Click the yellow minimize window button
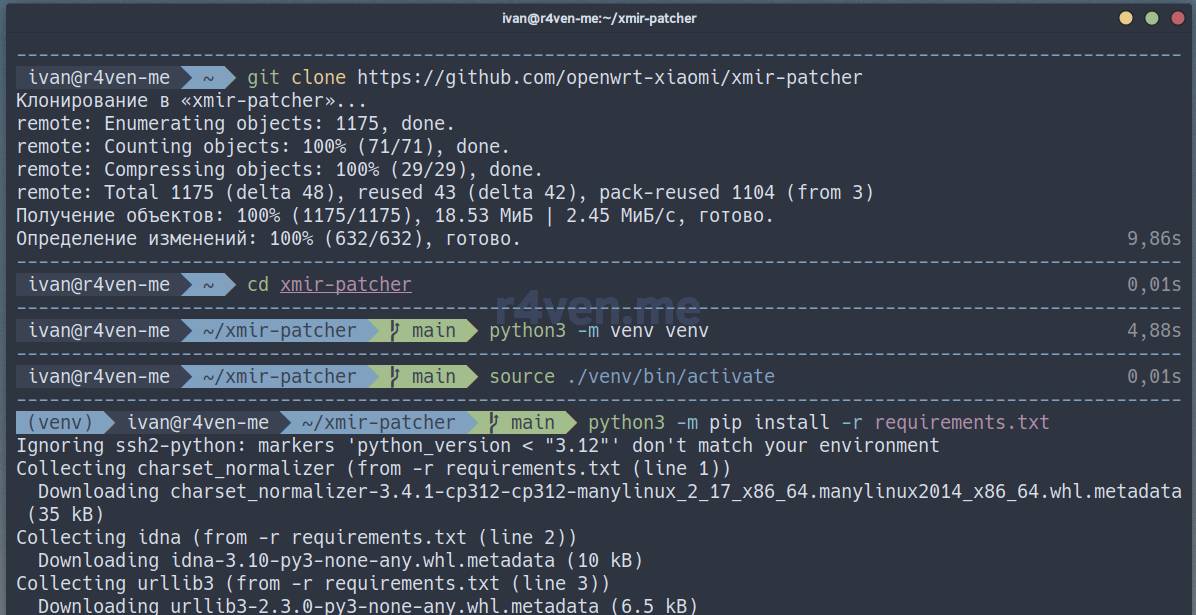The width and height of the screenshot is (1196, 615). click(1126, 18)
